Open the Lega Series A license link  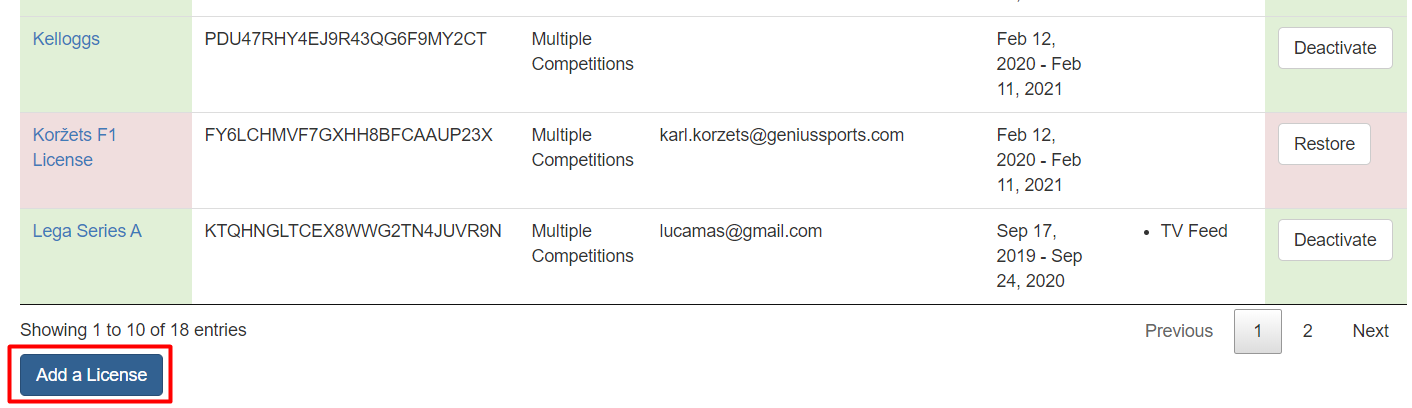tap(87, 231)
